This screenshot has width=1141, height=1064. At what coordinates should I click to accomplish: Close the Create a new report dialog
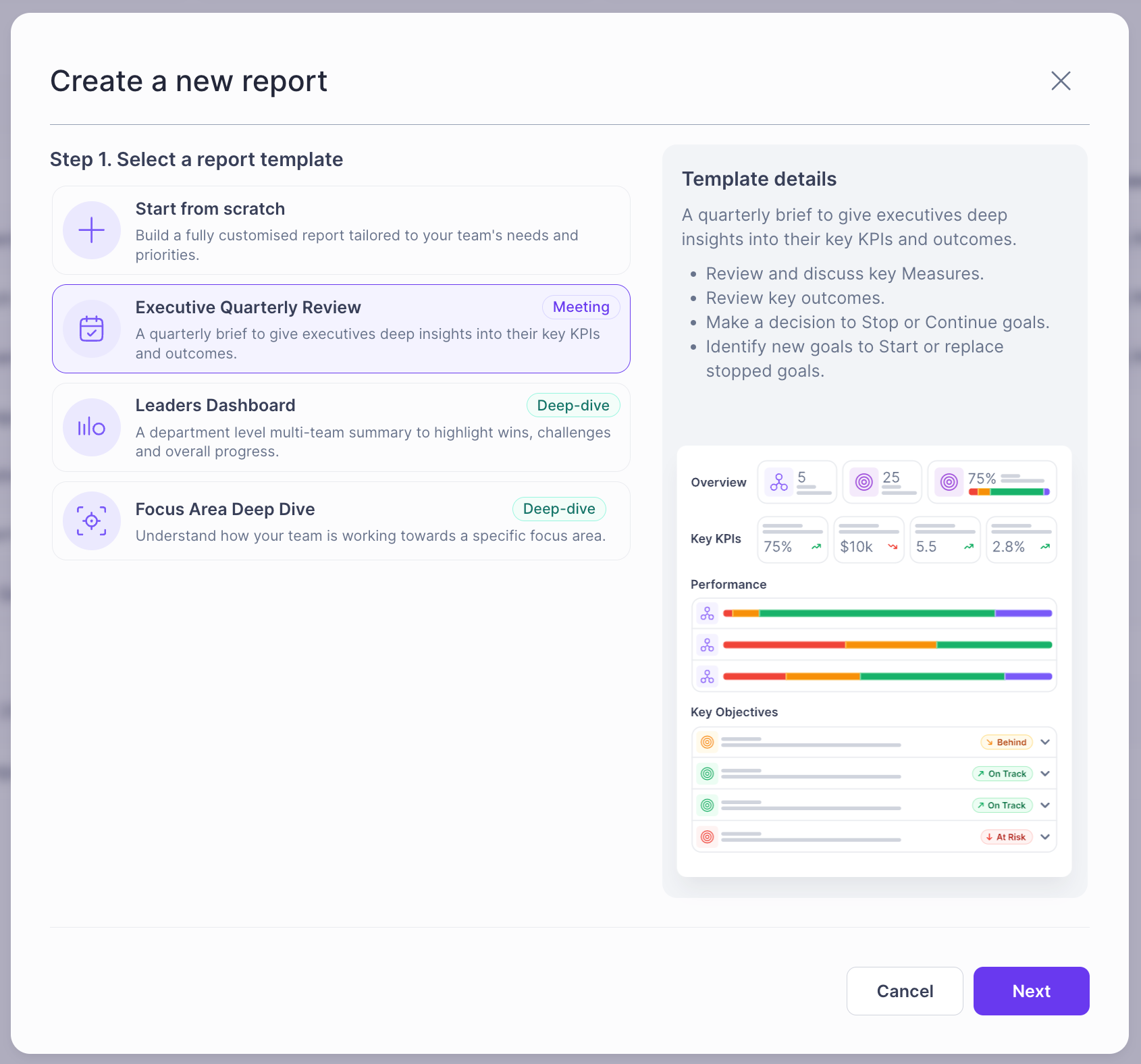[1061, 81]
